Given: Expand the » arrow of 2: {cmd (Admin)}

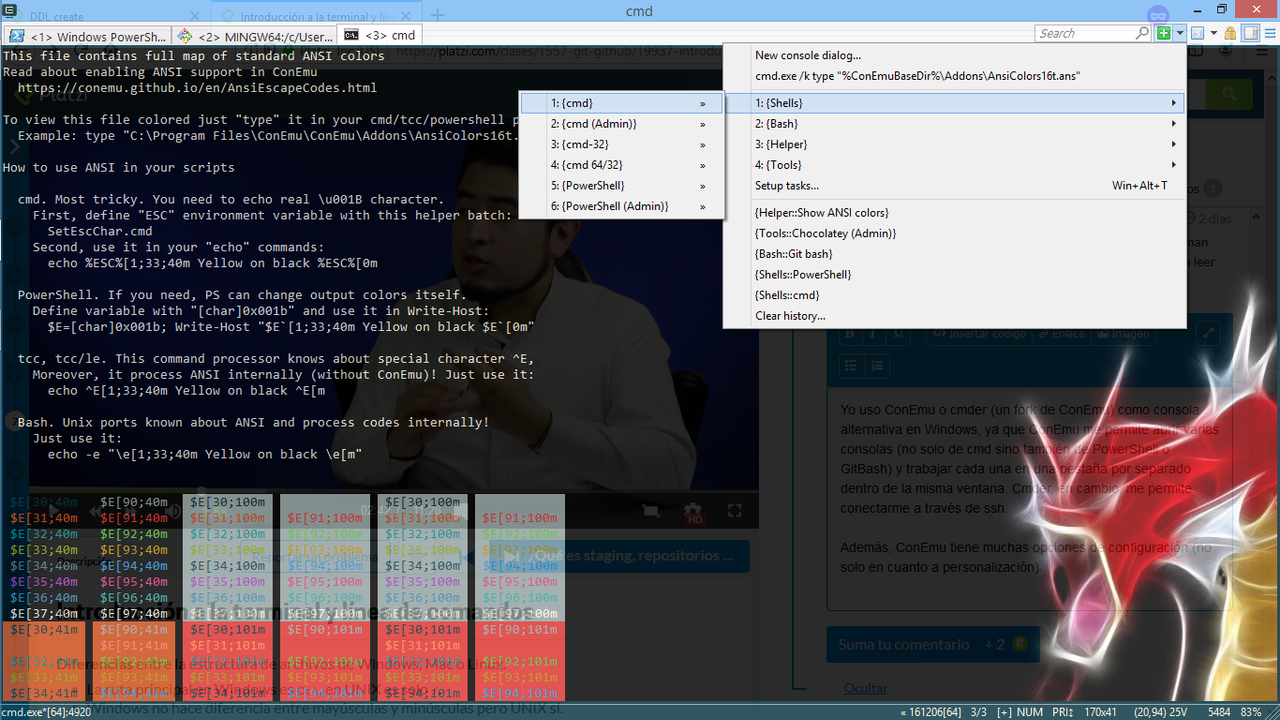Looking at the screenshot, I should 703,124.
